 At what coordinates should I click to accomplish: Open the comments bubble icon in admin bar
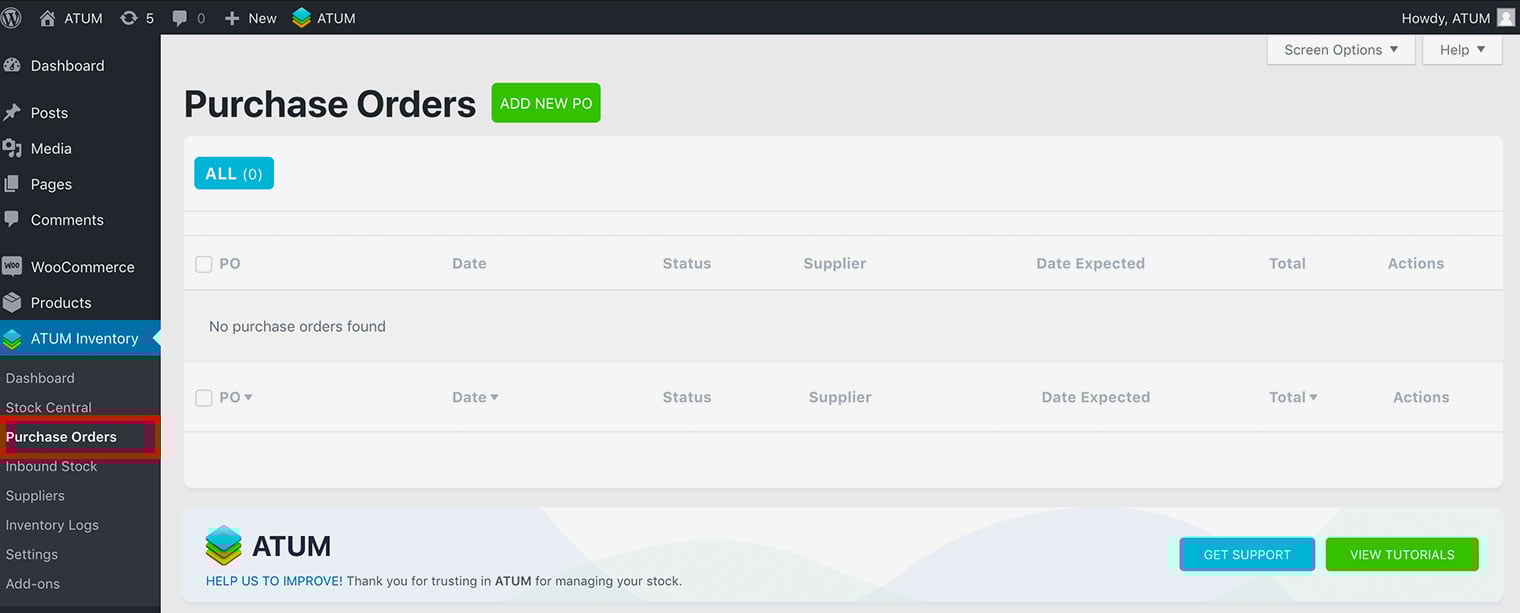click(180, 18)
